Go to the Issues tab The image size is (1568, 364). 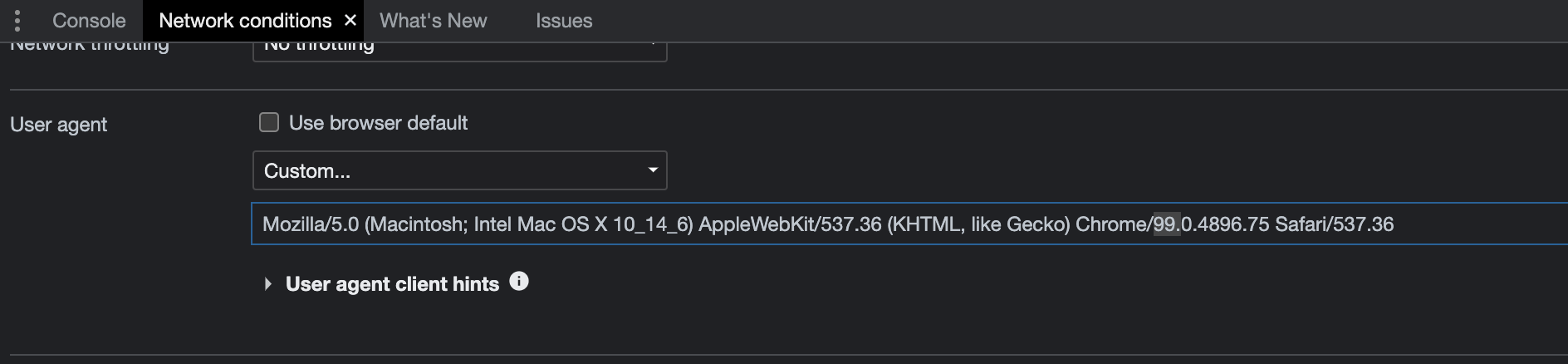click(564, 21)
